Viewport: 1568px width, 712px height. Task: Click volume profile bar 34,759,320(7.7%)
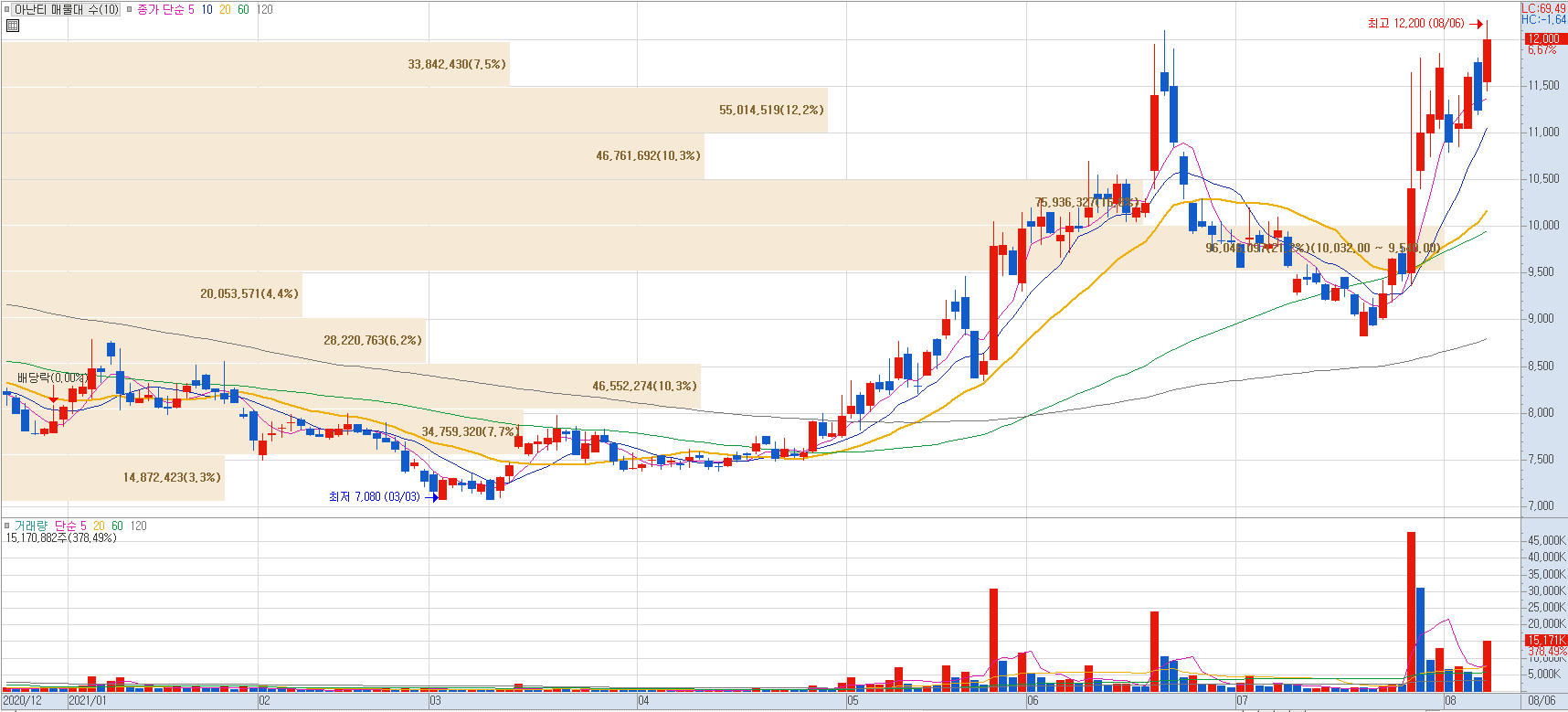click(262, 431)
